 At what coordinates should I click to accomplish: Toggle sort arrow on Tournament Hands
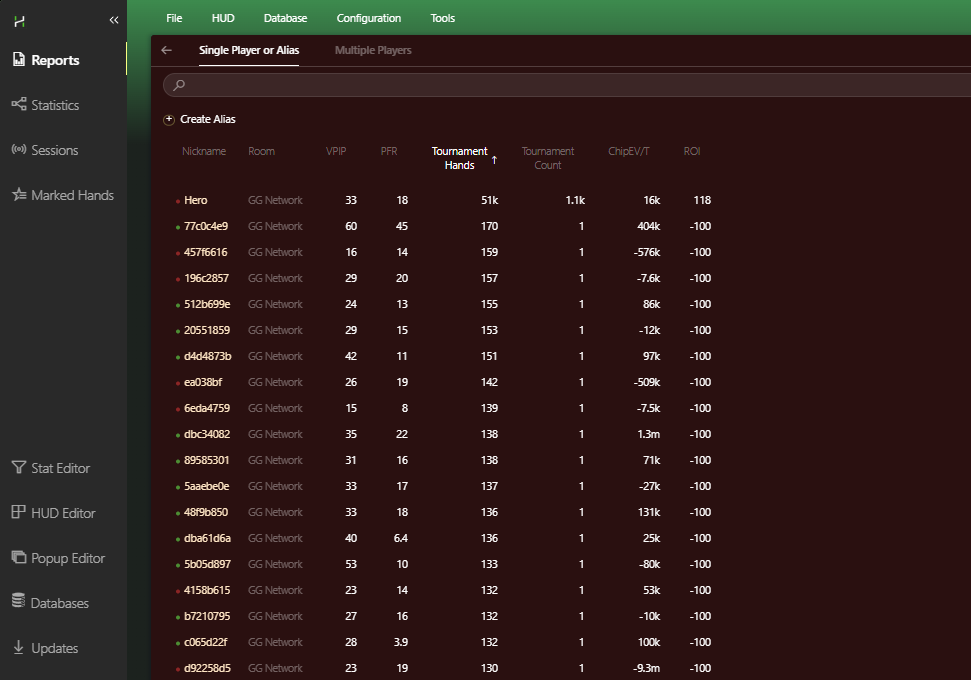tap(494, 160)
